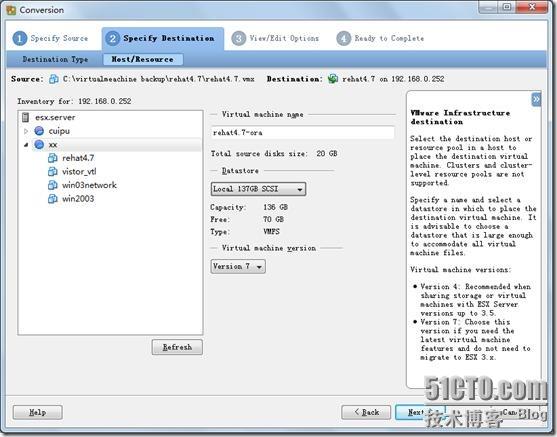The image size is (557, 437).
Task: Click the Inventory for 192.168.0.252 label
Action: [74, 101]
